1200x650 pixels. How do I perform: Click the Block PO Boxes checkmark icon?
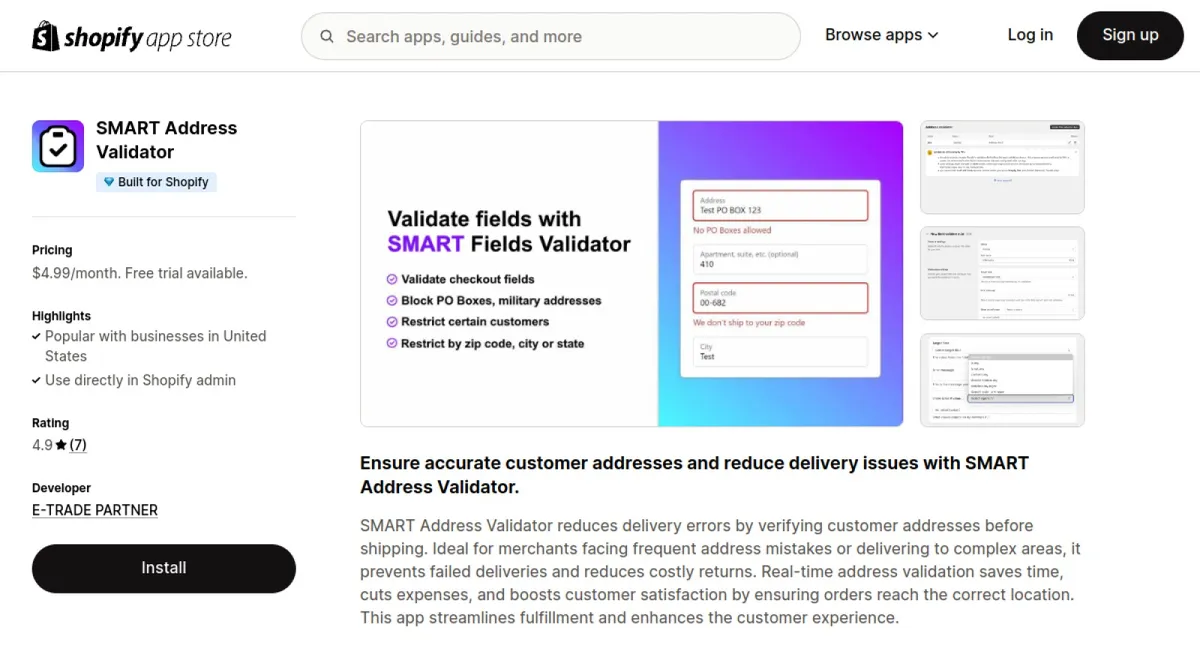pyautogui.click(x=392, y=300)
